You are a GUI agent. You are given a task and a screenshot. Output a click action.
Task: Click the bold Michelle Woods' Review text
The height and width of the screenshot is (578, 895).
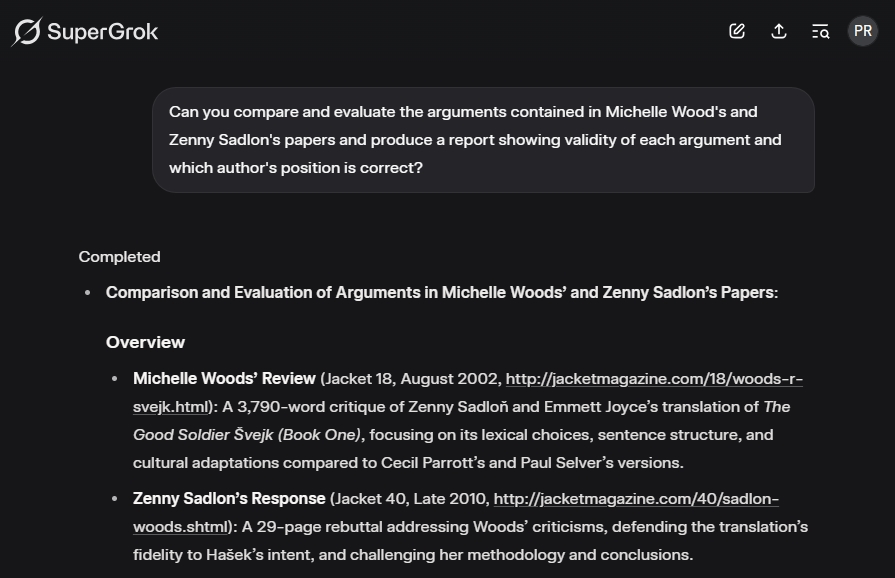(224, 379)
